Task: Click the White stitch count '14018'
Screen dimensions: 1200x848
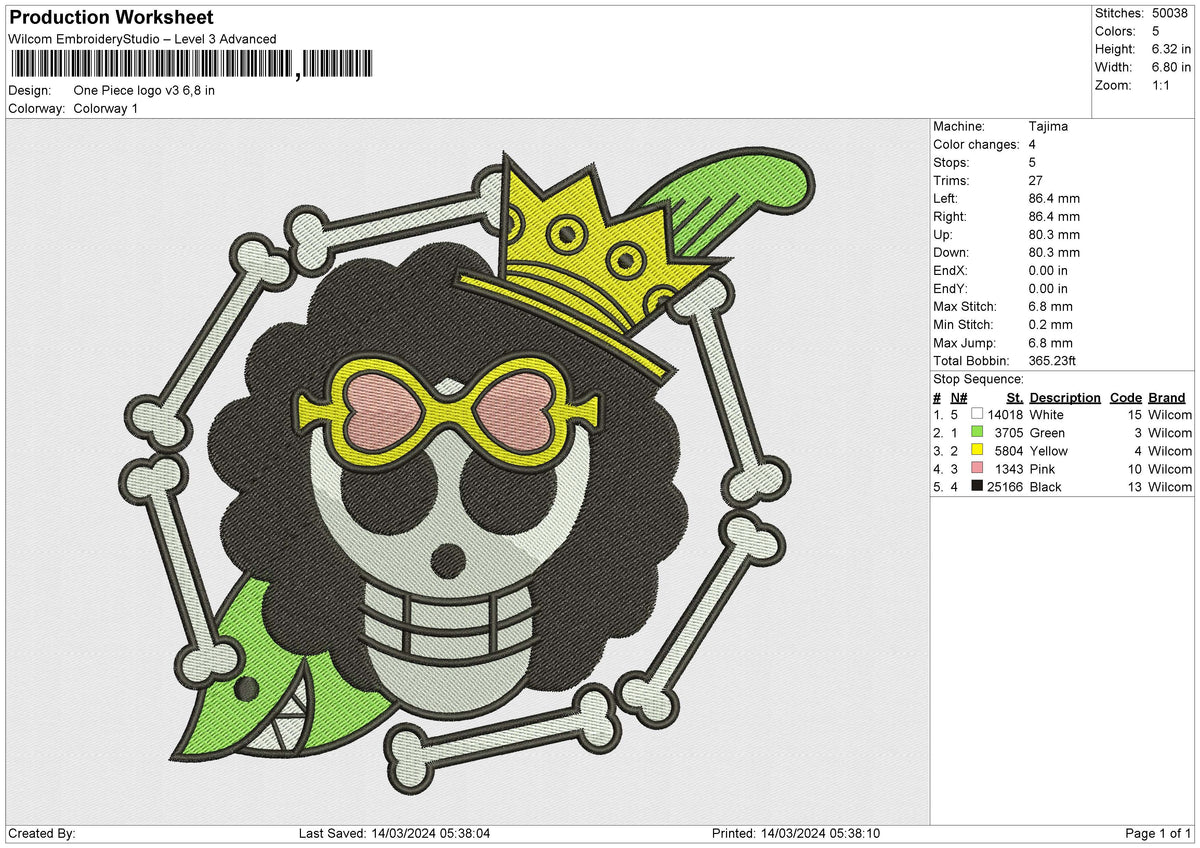Action: pos(1005,414)
